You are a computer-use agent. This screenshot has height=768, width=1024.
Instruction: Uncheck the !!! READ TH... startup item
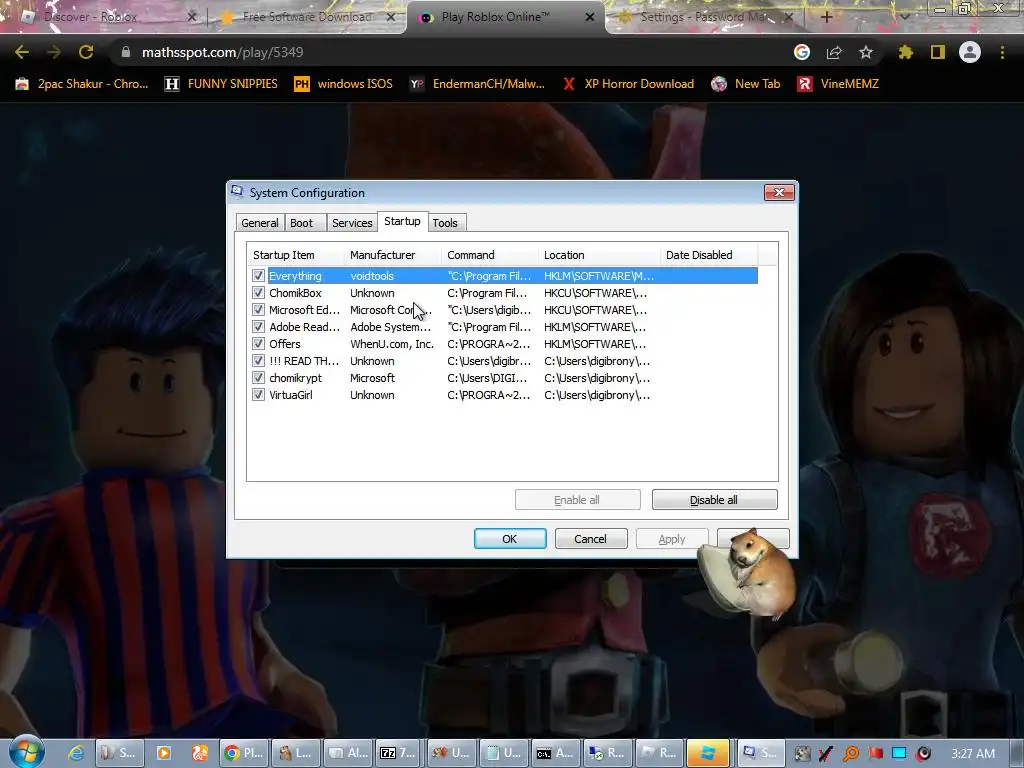pyautogui.click(x=259, y=360)
